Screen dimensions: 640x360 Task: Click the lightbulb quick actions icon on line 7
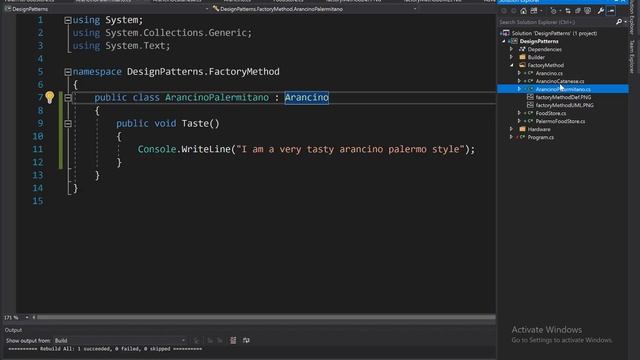tap(49, 97)
